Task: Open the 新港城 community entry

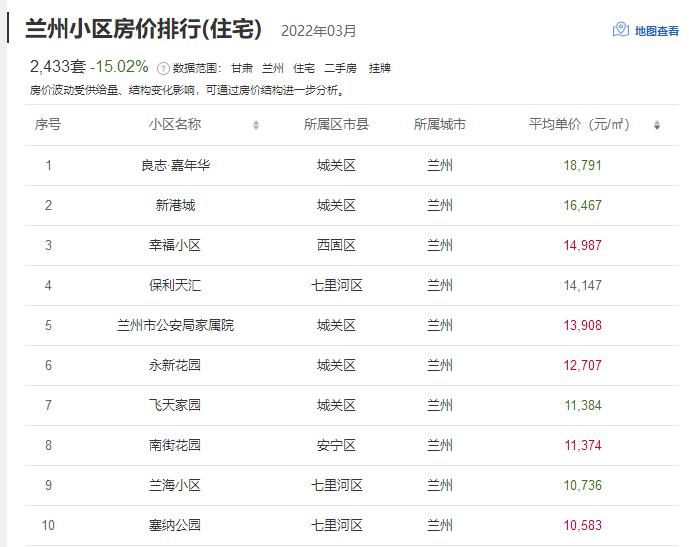Action: [x=175, y=205]
